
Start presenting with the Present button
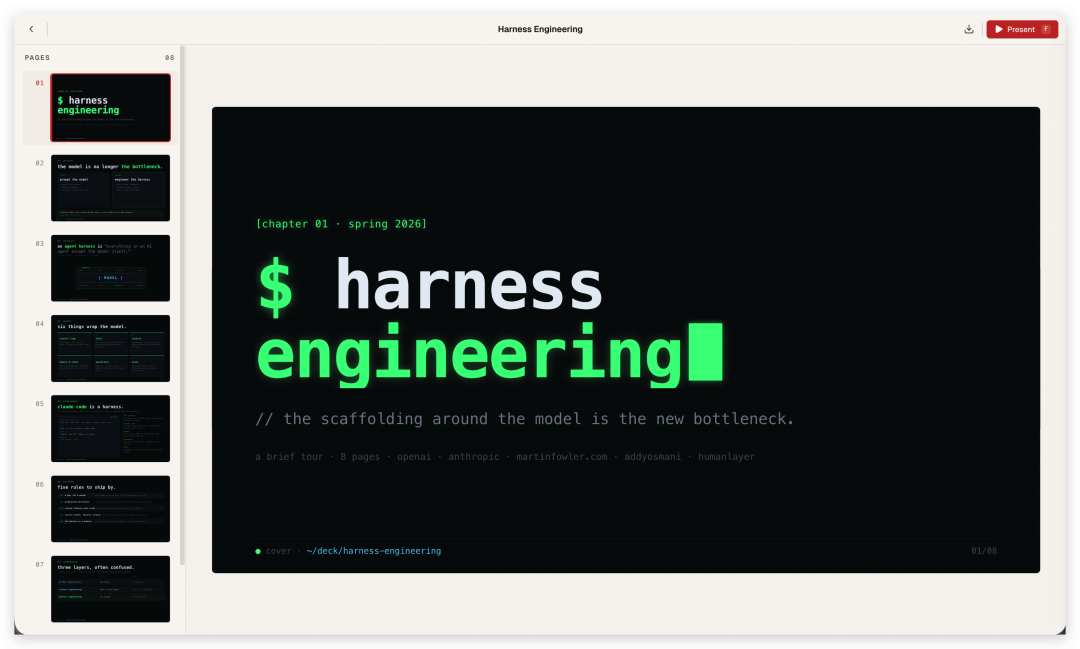tap(1021, 29)
